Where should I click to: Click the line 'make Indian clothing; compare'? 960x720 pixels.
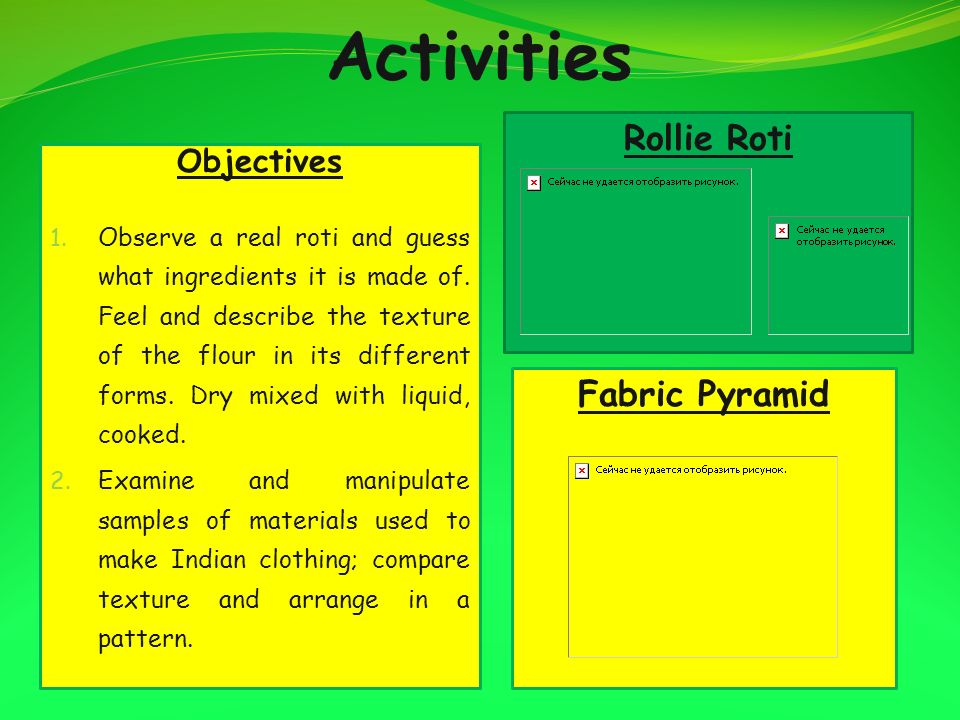(284, 560)
